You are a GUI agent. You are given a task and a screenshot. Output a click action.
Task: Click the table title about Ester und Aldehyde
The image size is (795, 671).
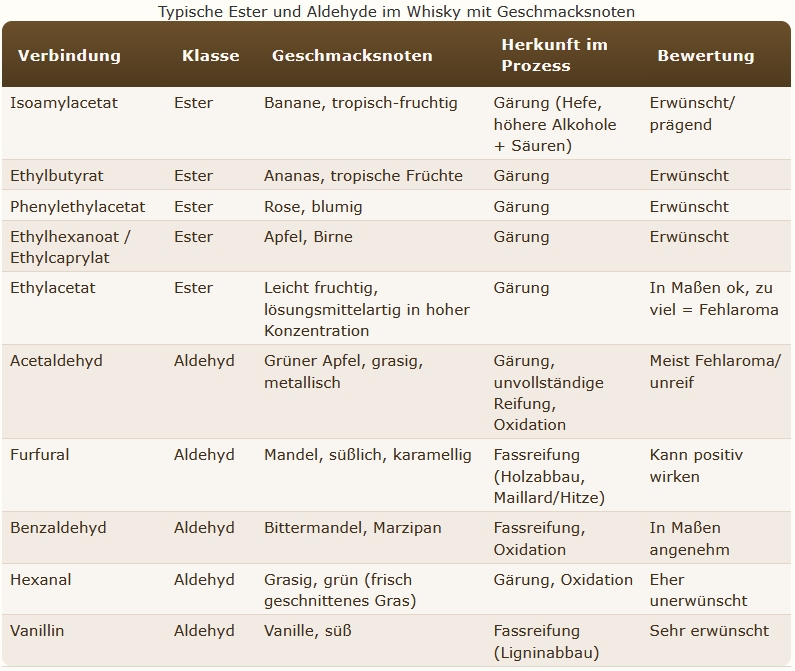pyautogui.click(x=397, y=11)
